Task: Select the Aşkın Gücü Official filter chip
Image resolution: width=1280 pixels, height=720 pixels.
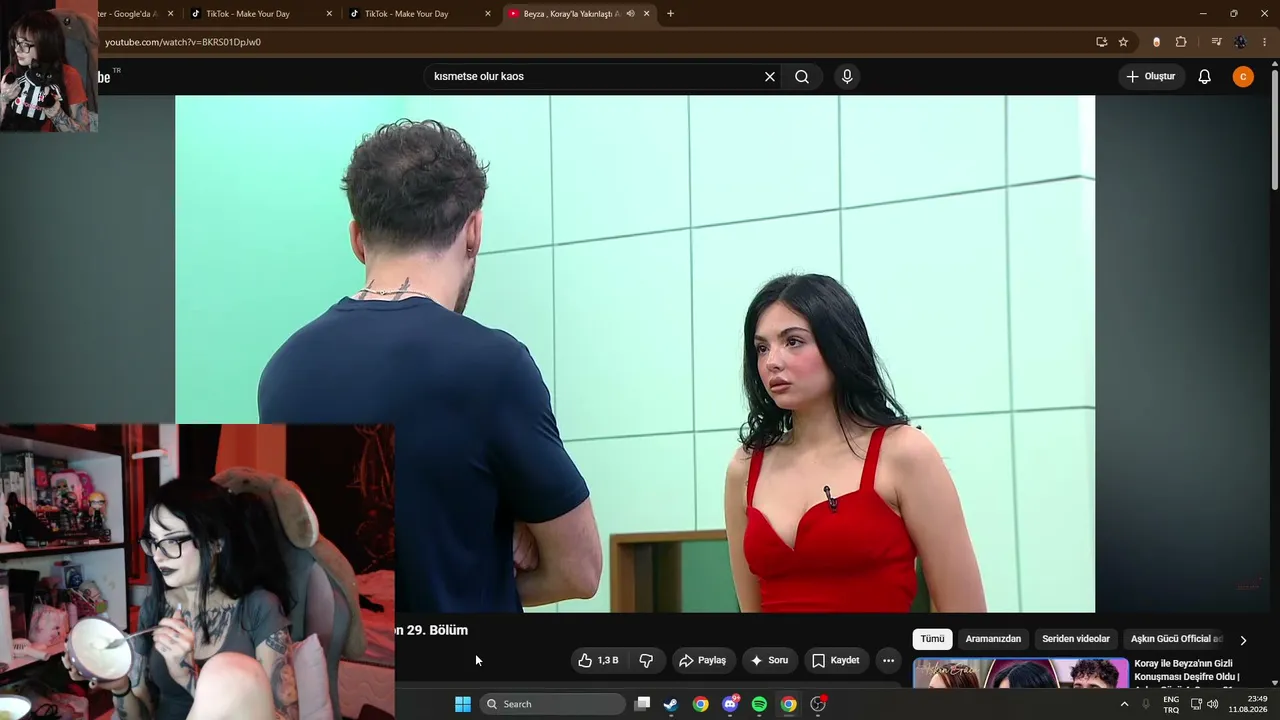Action: tap(1176, 639)
